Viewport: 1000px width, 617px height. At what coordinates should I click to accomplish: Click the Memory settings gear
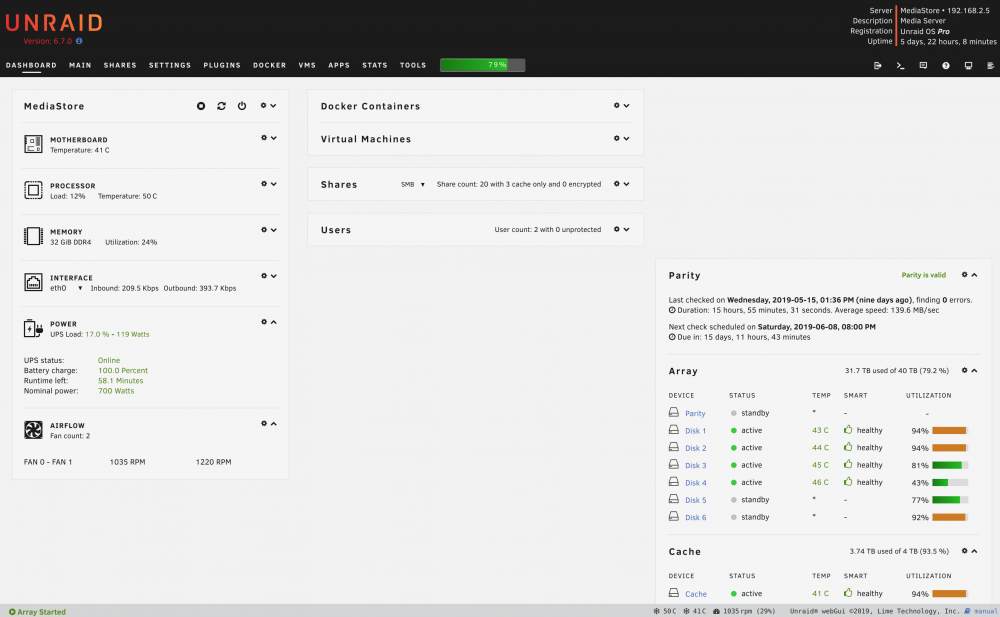coord(264,230)
